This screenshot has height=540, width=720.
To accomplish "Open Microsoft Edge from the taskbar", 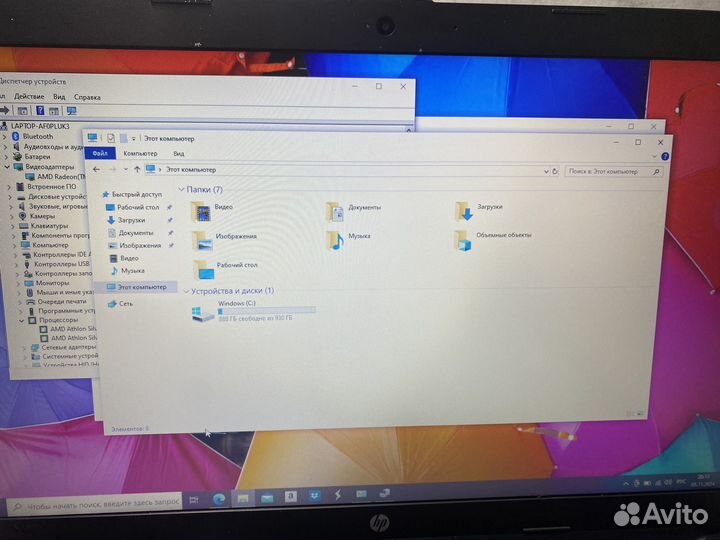I will (219, 499).
